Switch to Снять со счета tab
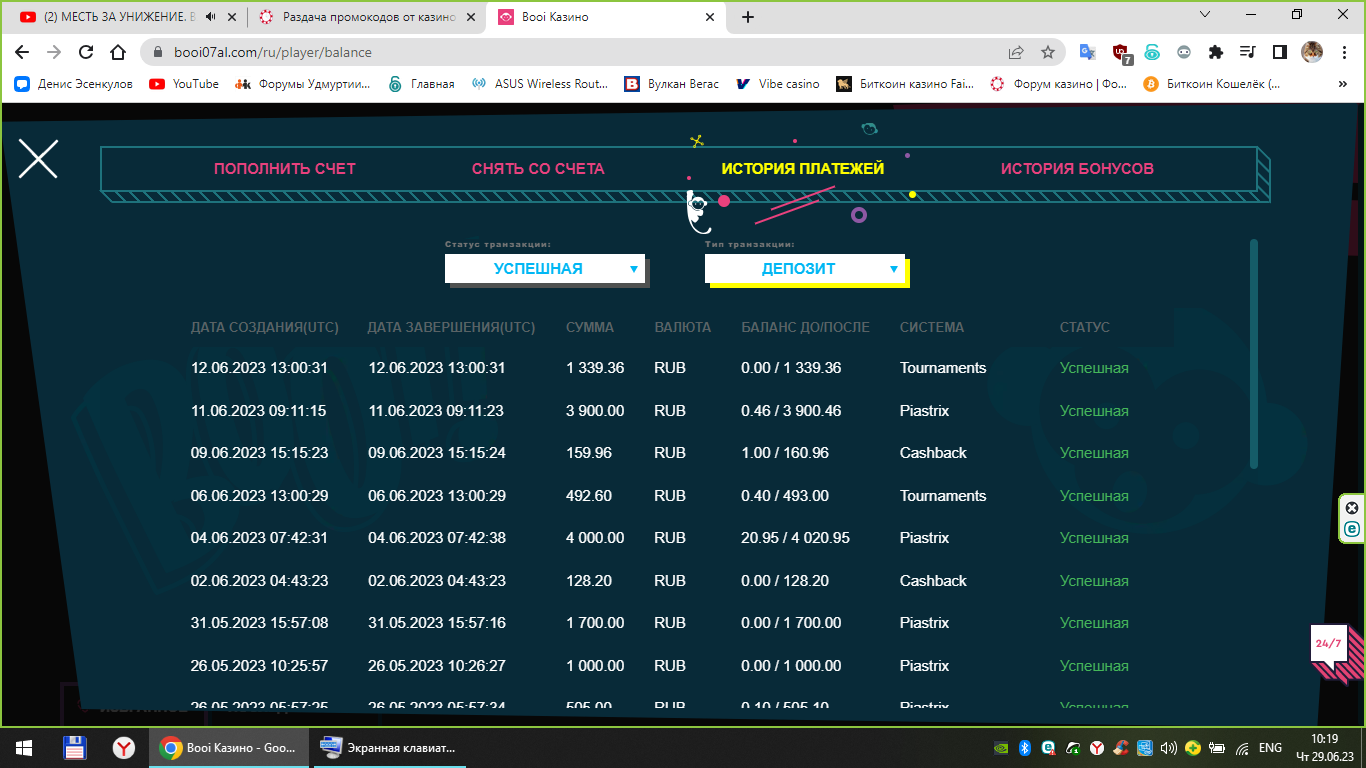1366x768 pixels. tap(538, 169)
